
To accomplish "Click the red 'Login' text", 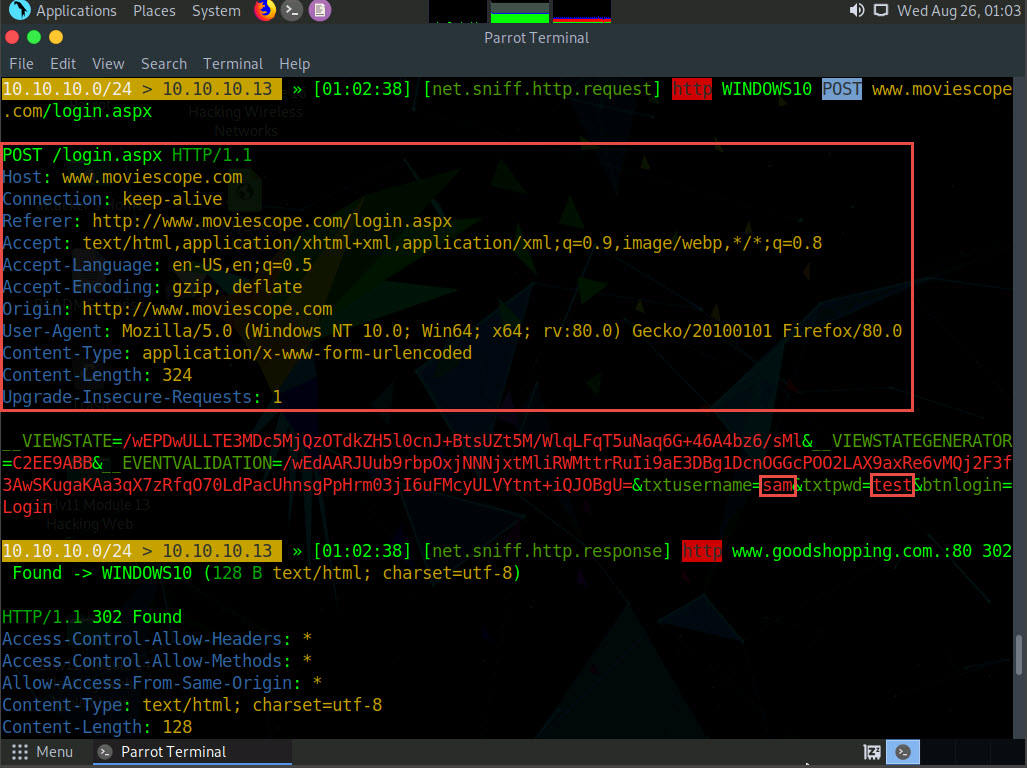I will click(27, 507).
